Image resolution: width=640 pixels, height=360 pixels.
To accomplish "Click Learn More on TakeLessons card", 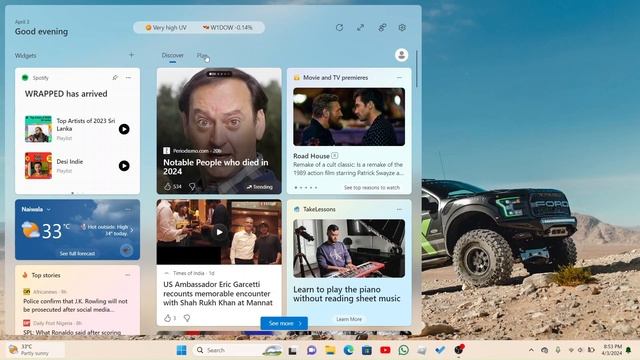I will click(349, 319).
